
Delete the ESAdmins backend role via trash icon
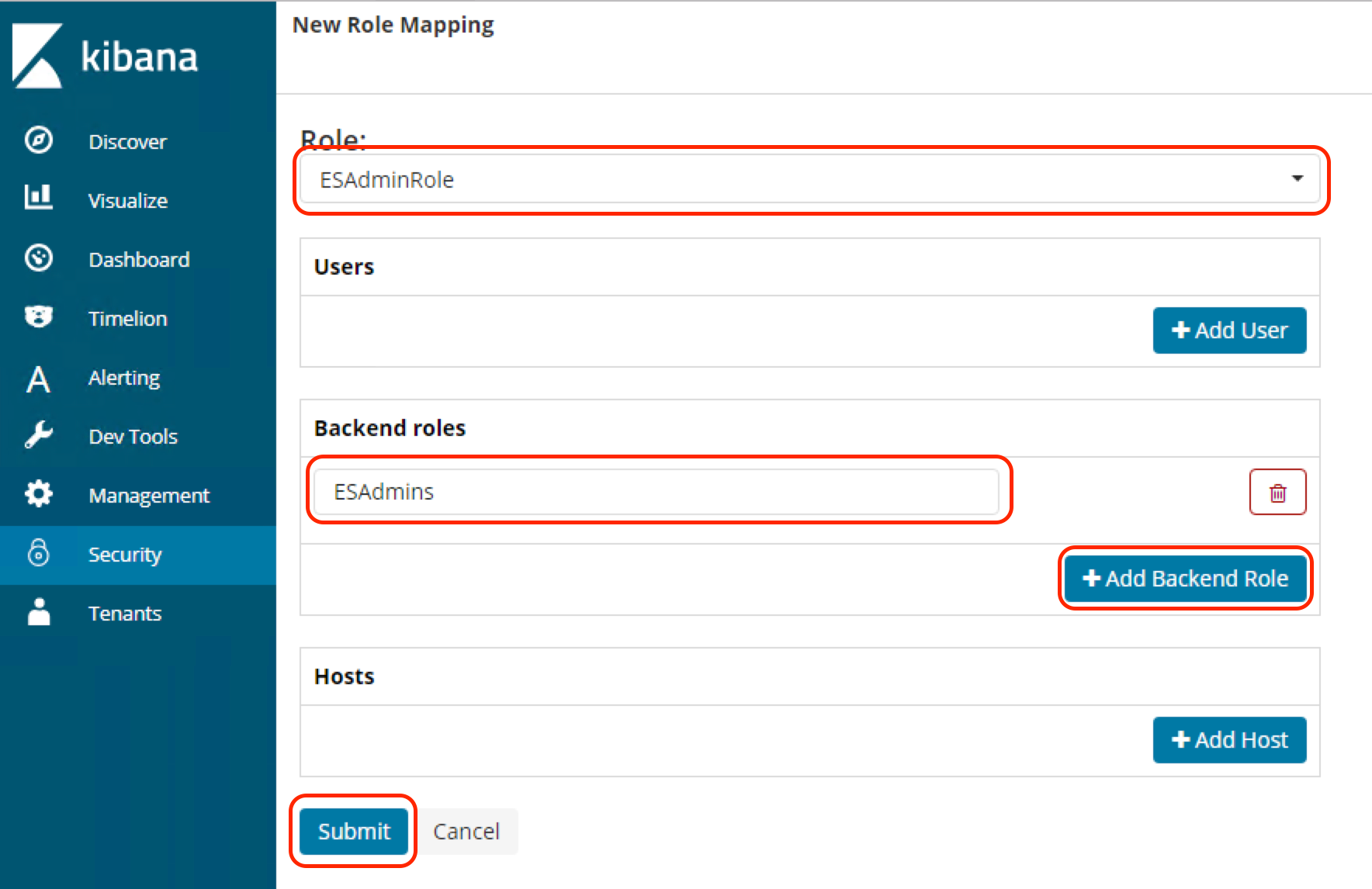coord(1277,491)
